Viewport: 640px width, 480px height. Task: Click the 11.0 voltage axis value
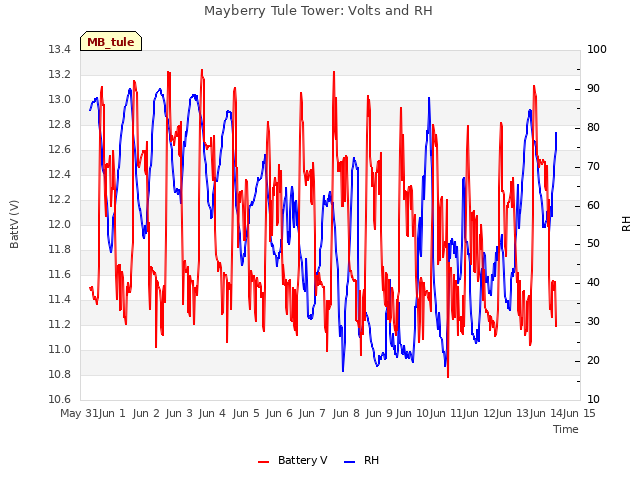click(x=60, y=349)
